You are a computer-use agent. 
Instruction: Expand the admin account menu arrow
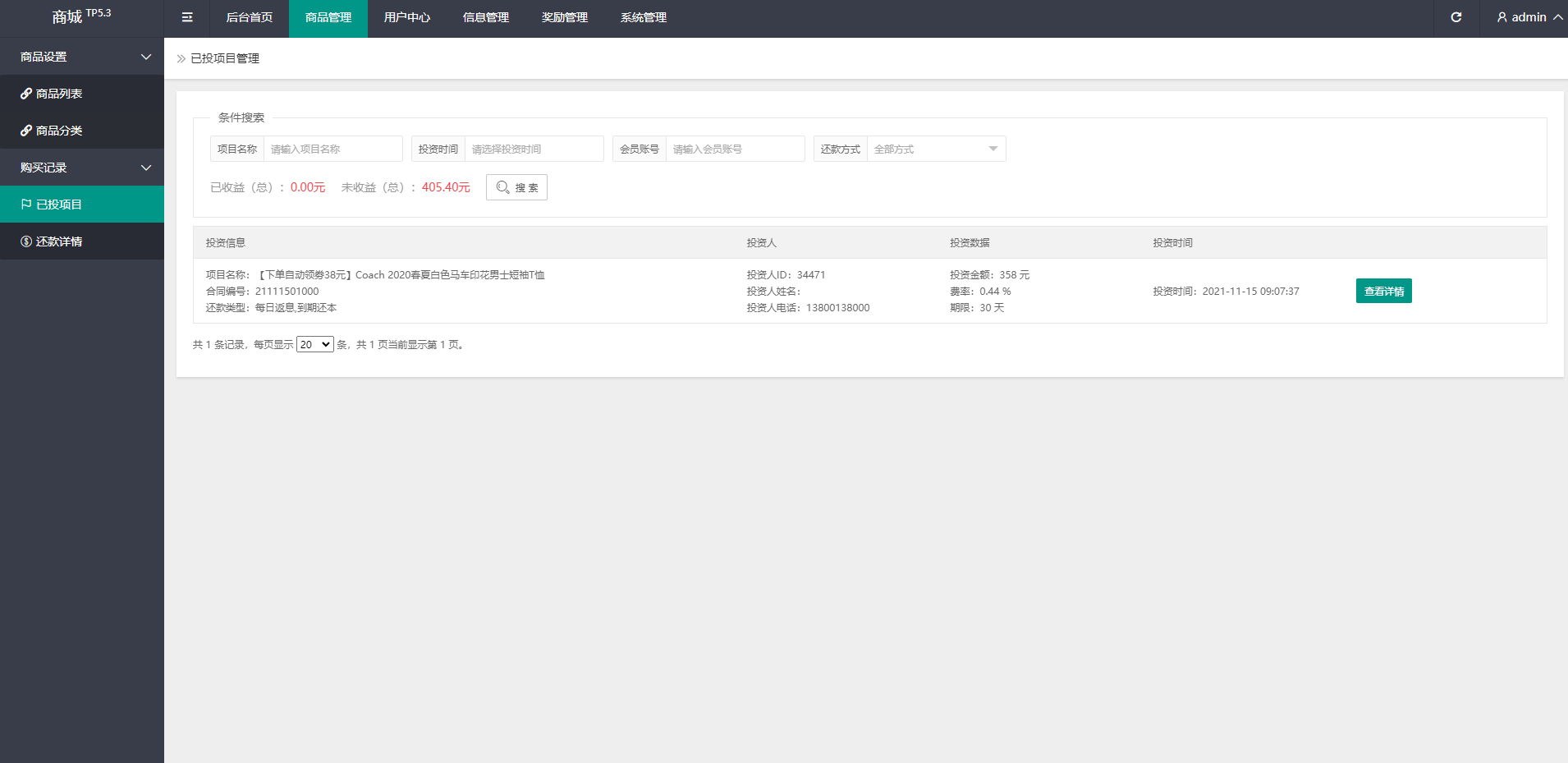pyautogui.click(x=1557, y=17)
